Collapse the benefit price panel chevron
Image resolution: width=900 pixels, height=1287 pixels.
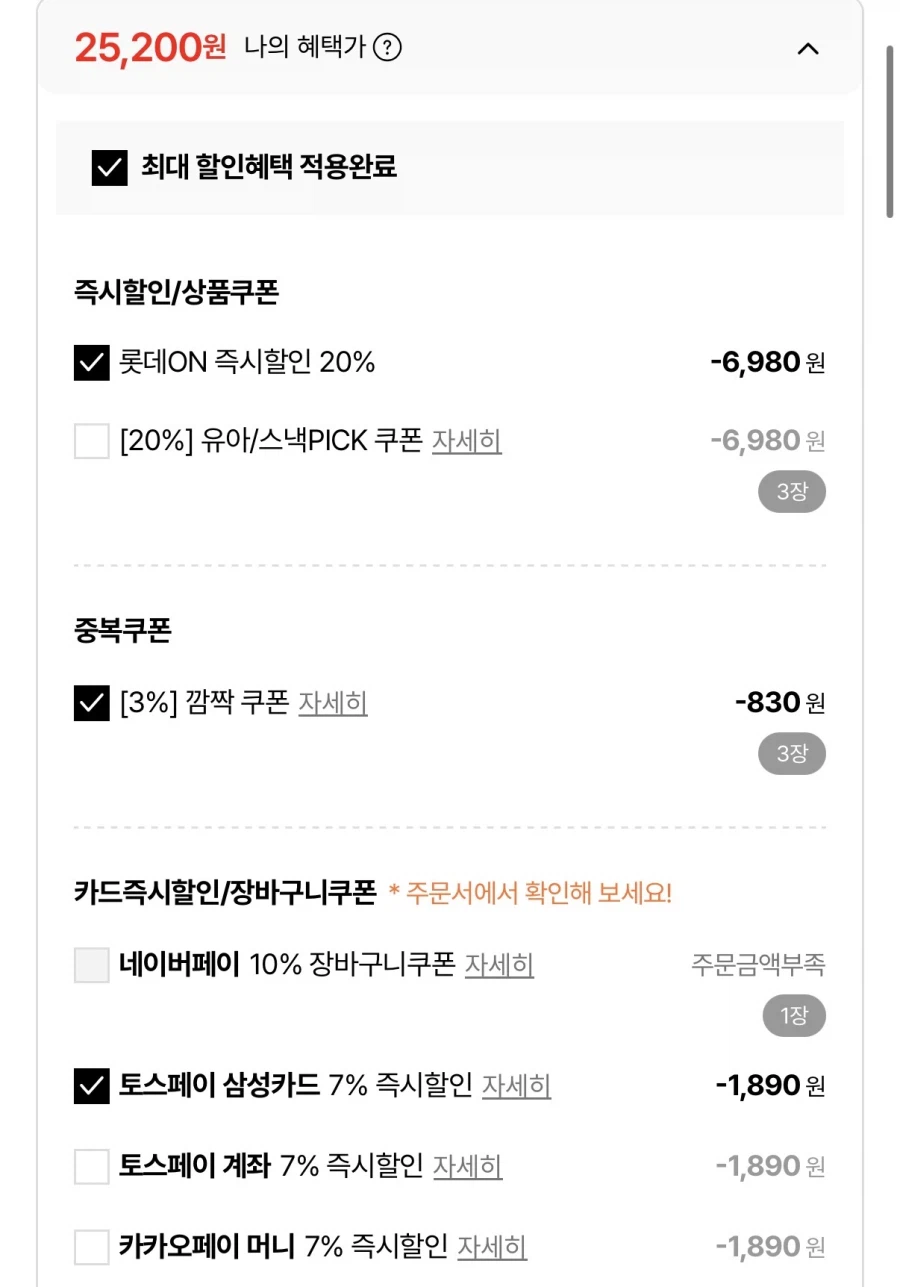(808, 48)
